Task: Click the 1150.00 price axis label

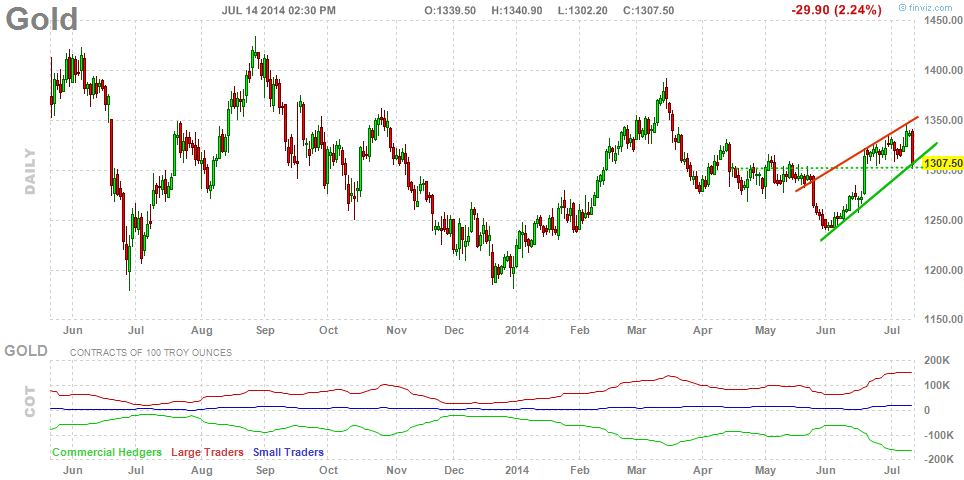Action: [x=943, y=320]
